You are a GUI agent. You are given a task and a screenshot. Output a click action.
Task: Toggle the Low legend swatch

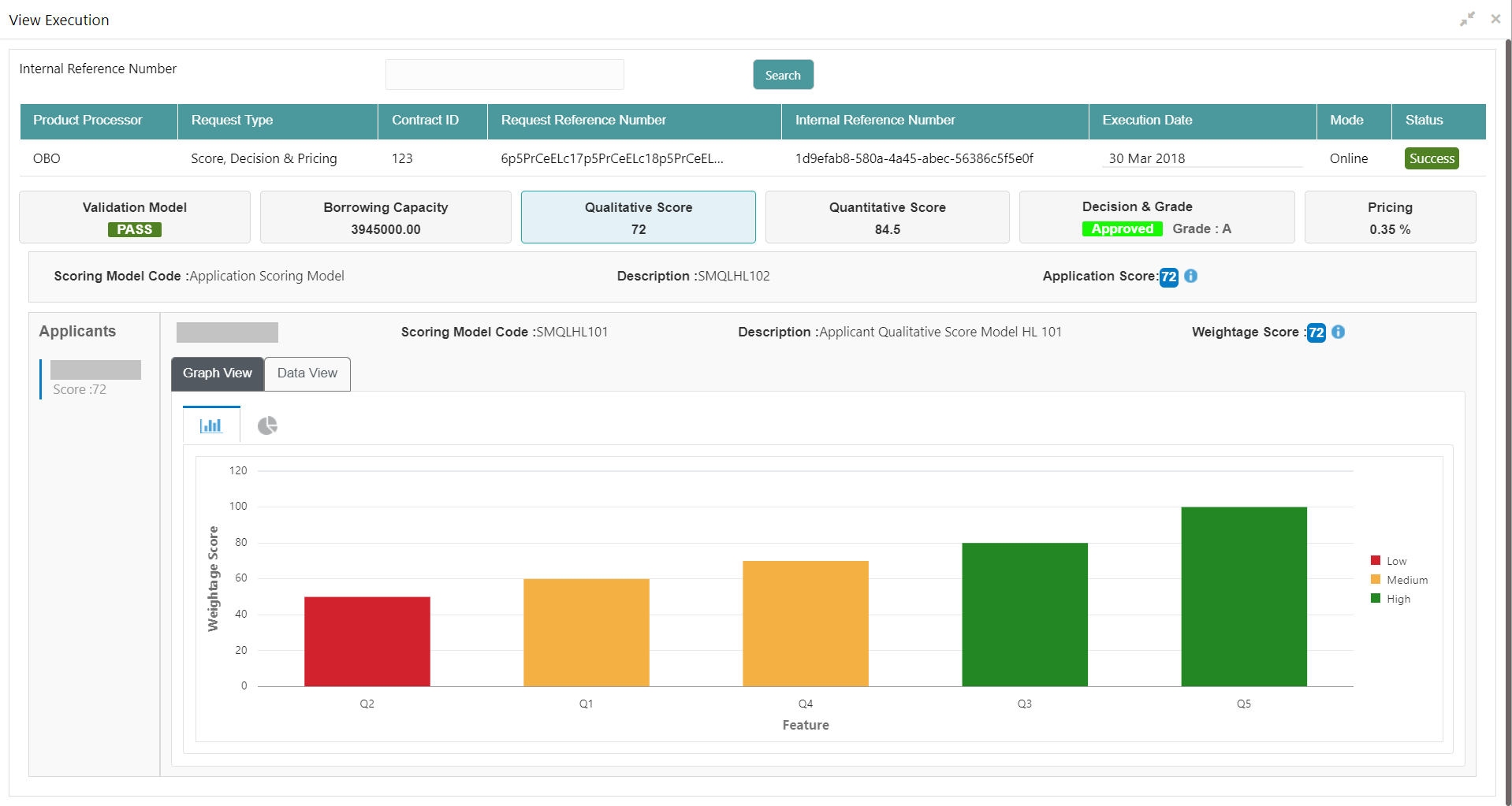1376,560
